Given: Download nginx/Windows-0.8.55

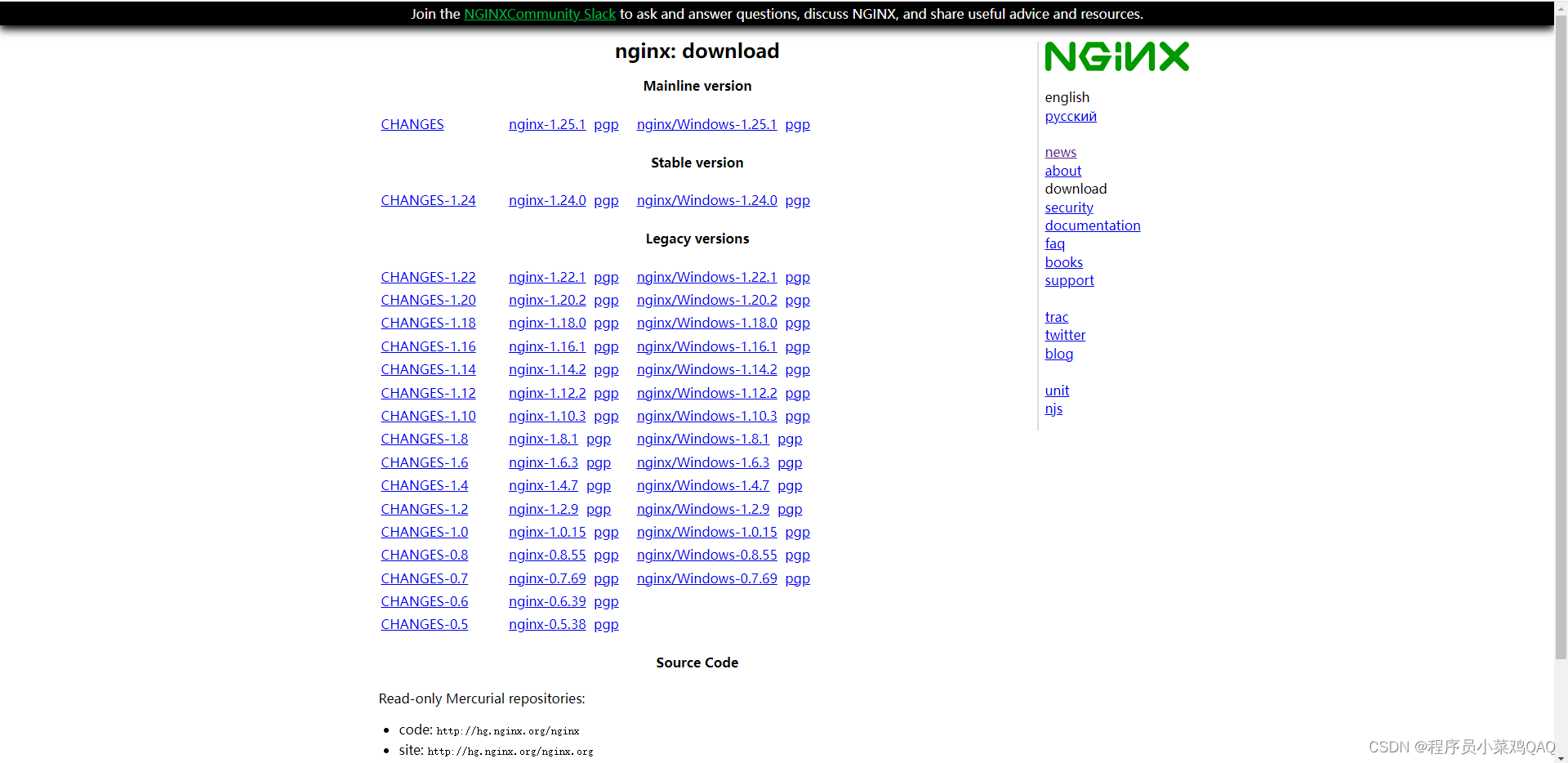Looking at the screenshot, I should [706, 555].
